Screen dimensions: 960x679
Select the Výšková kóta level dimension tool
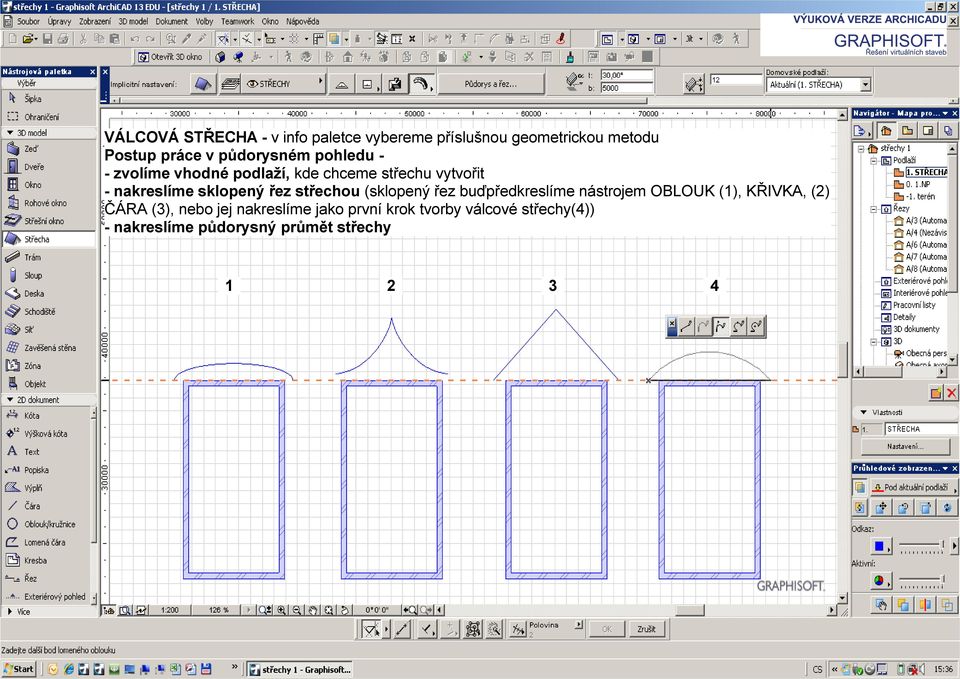coord(46,433)
